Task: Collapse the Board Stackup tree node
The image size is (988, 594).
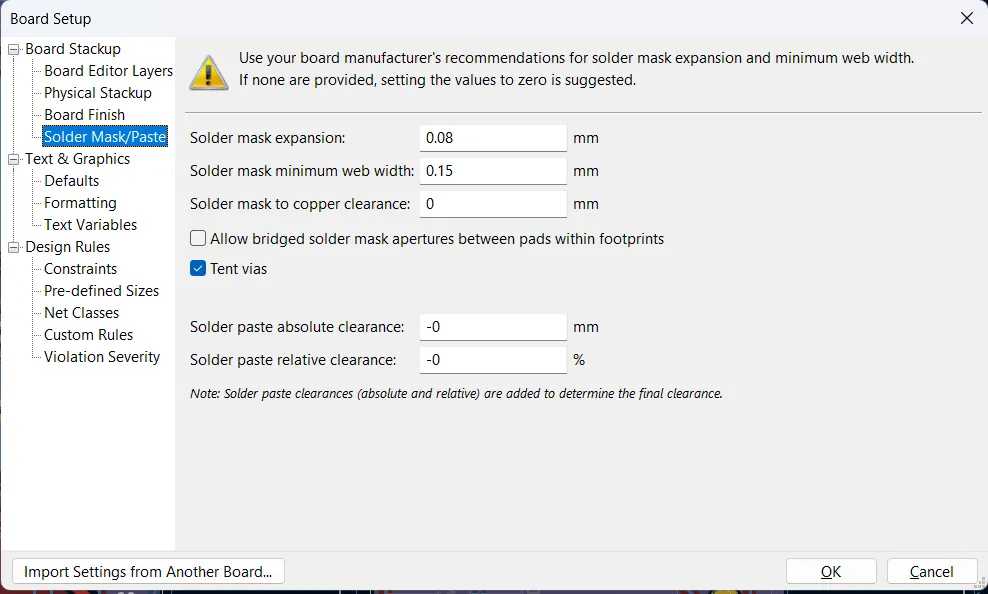Action: click(x=14, y=49)
